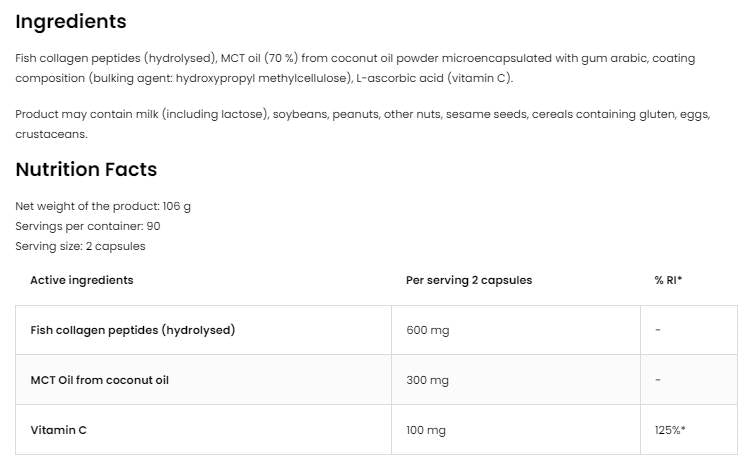This screenshot has height=470, width=755.
Task: Click the '600 mg' value cell
Action: click(x=428, y=330)
